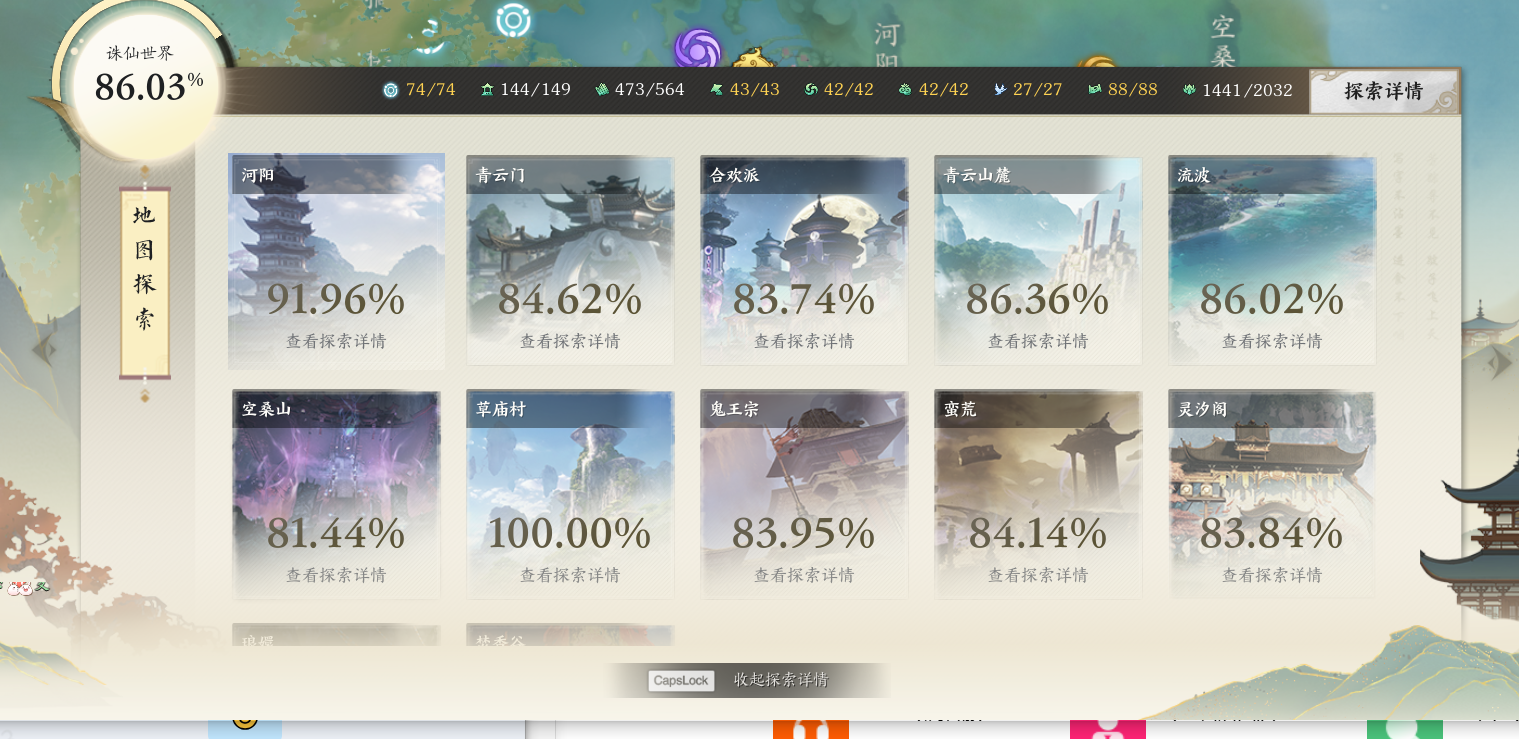Click the teleport ring icon beside 74/74
The height and width of the screenshot is (739, 1519).
tap(390, 90)
